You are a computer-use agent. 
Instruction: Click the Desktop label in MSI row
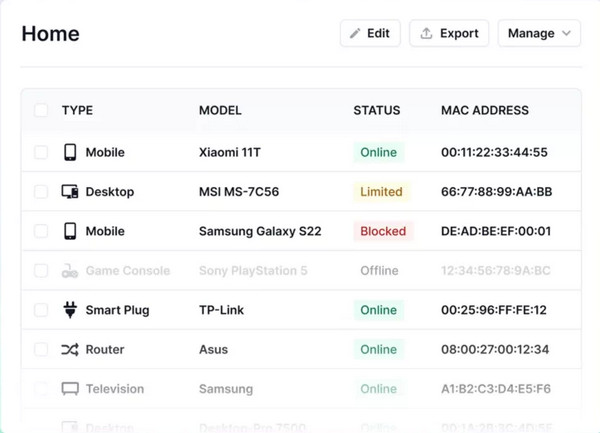(x=109, y=192)
